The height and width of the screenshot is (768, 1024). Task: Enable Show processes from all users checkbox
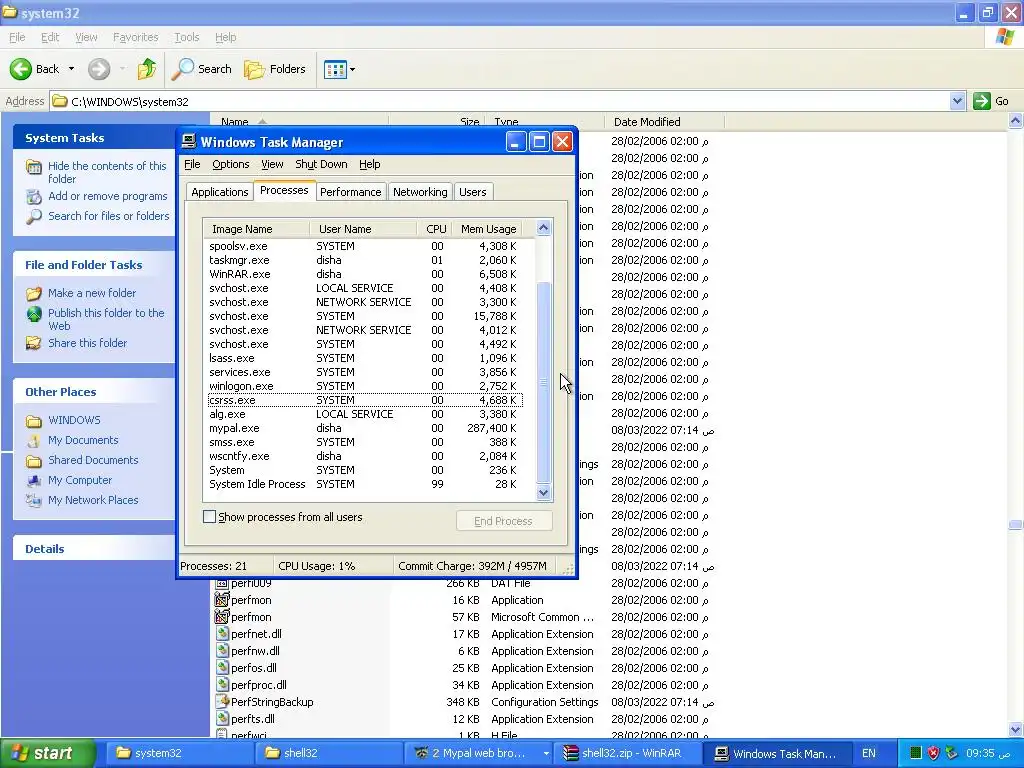point(210,517)
